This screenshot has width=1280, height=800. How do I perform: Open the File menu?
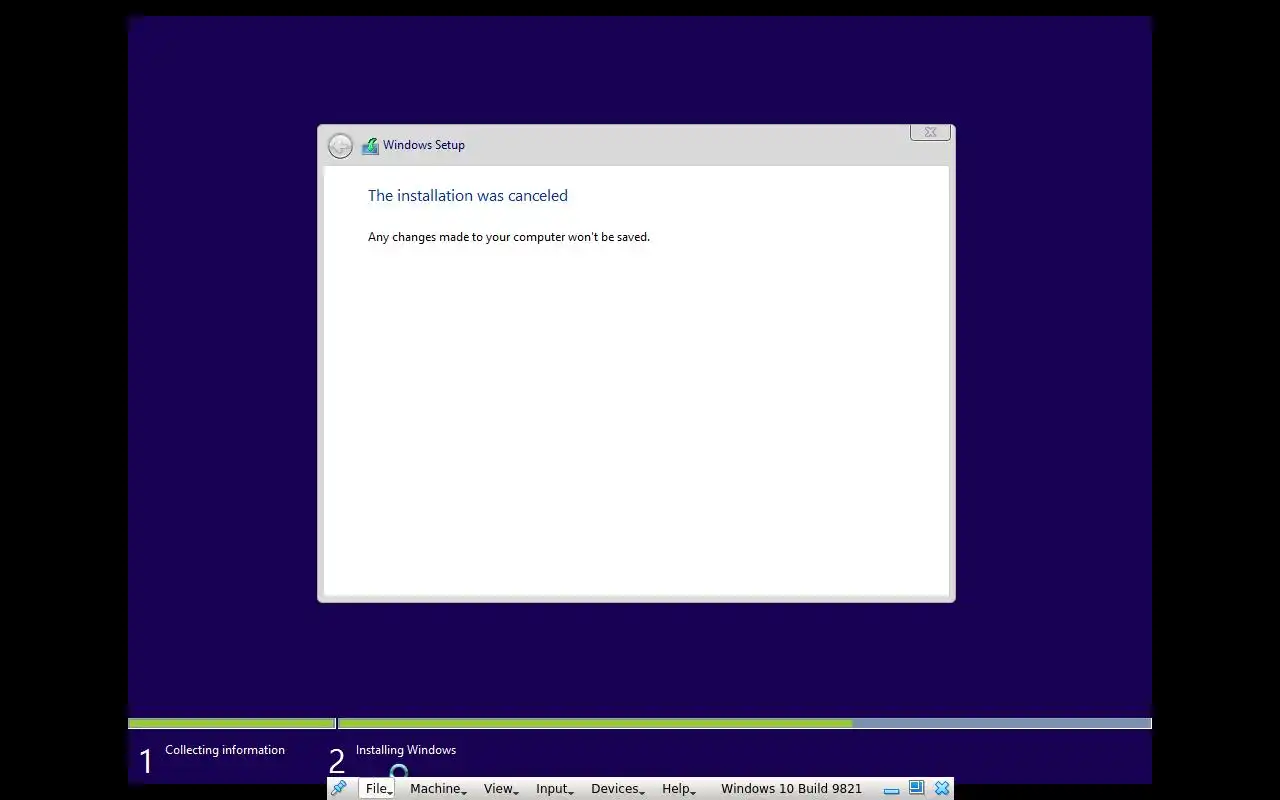click(377, 788)
